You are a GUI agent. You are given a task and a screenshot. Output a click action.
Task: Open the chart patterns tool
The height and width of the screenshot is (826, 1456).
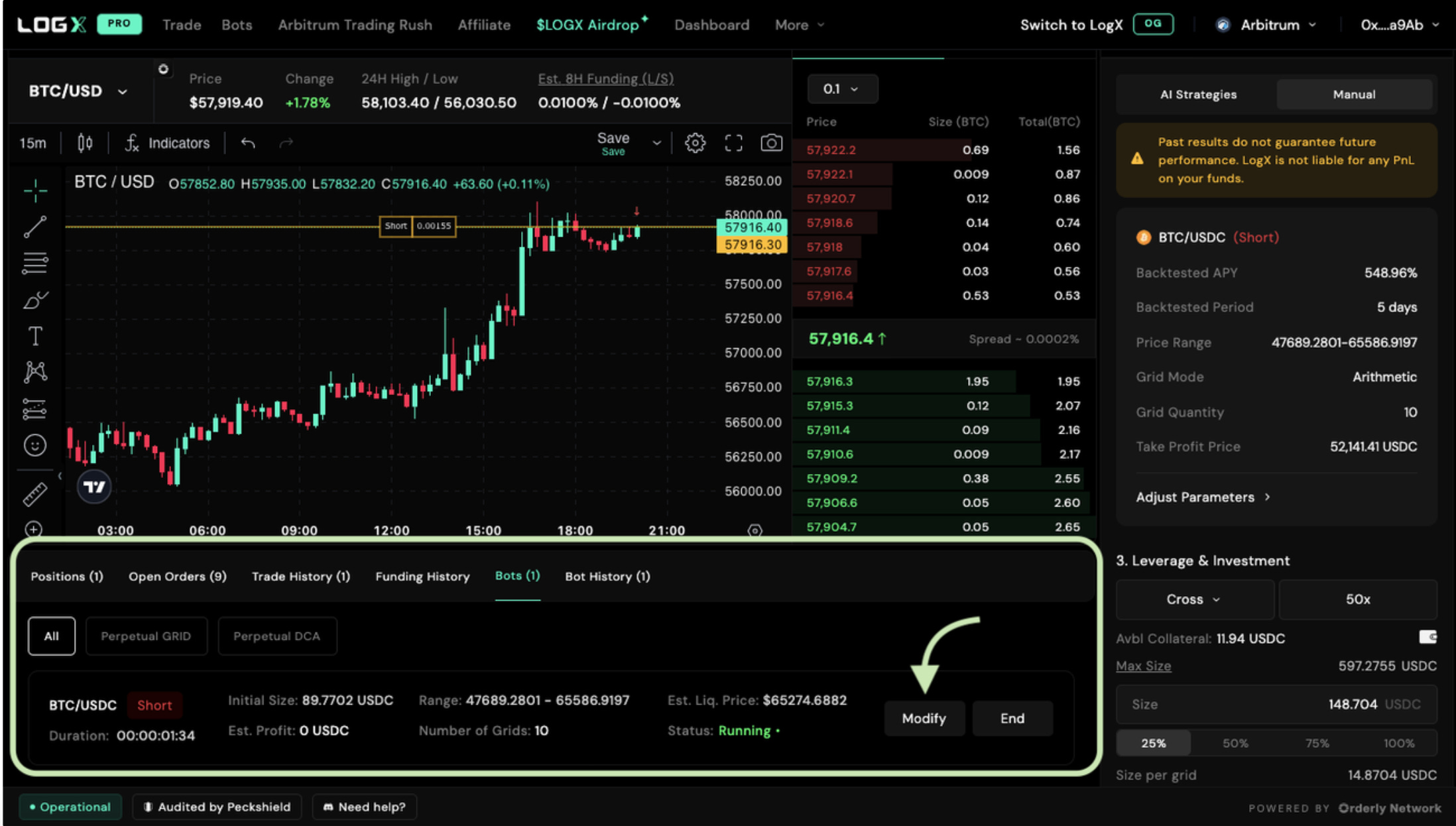pos(35,372)
